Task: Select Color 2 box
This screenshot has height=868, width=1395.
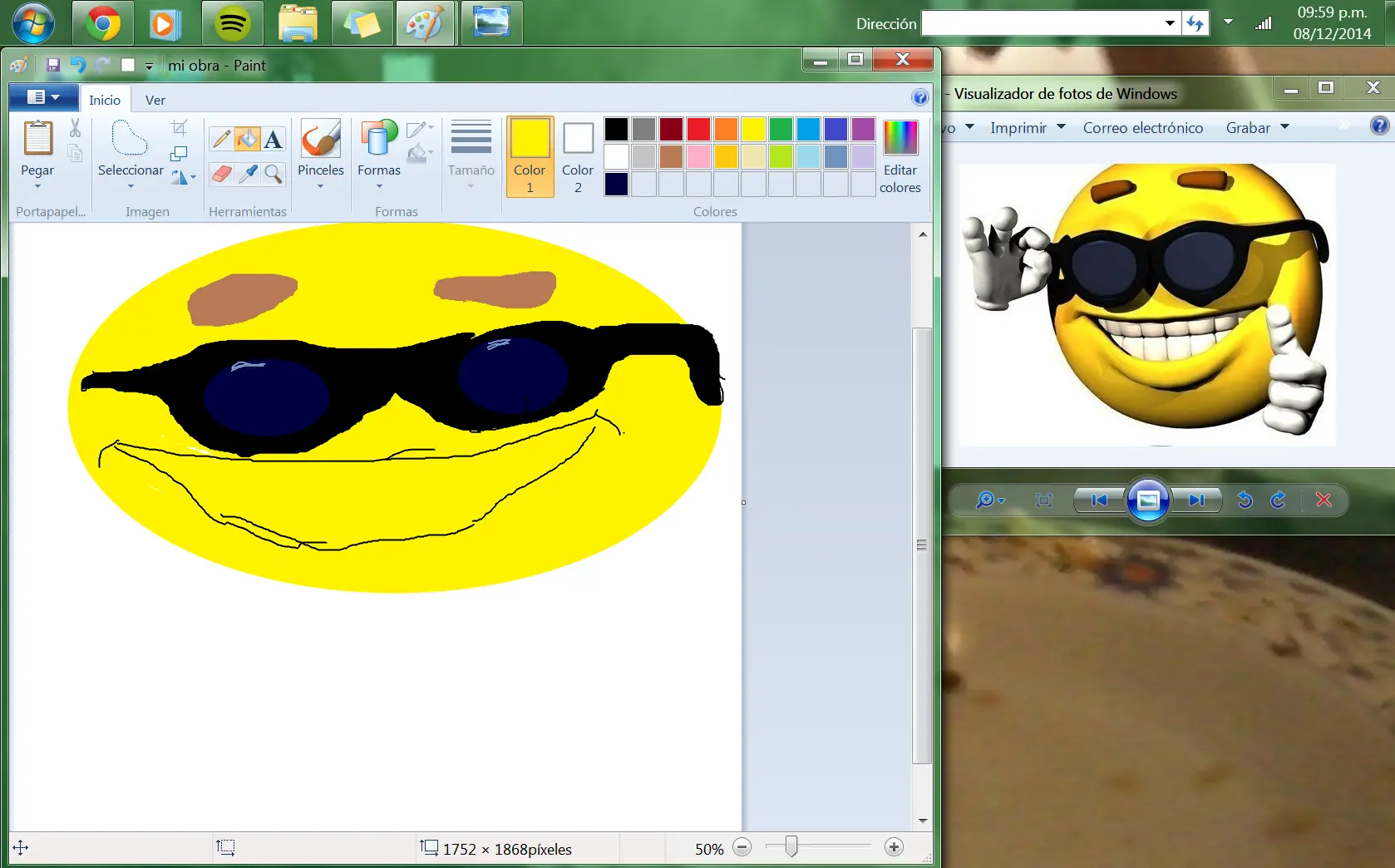Action: point(578,156)
